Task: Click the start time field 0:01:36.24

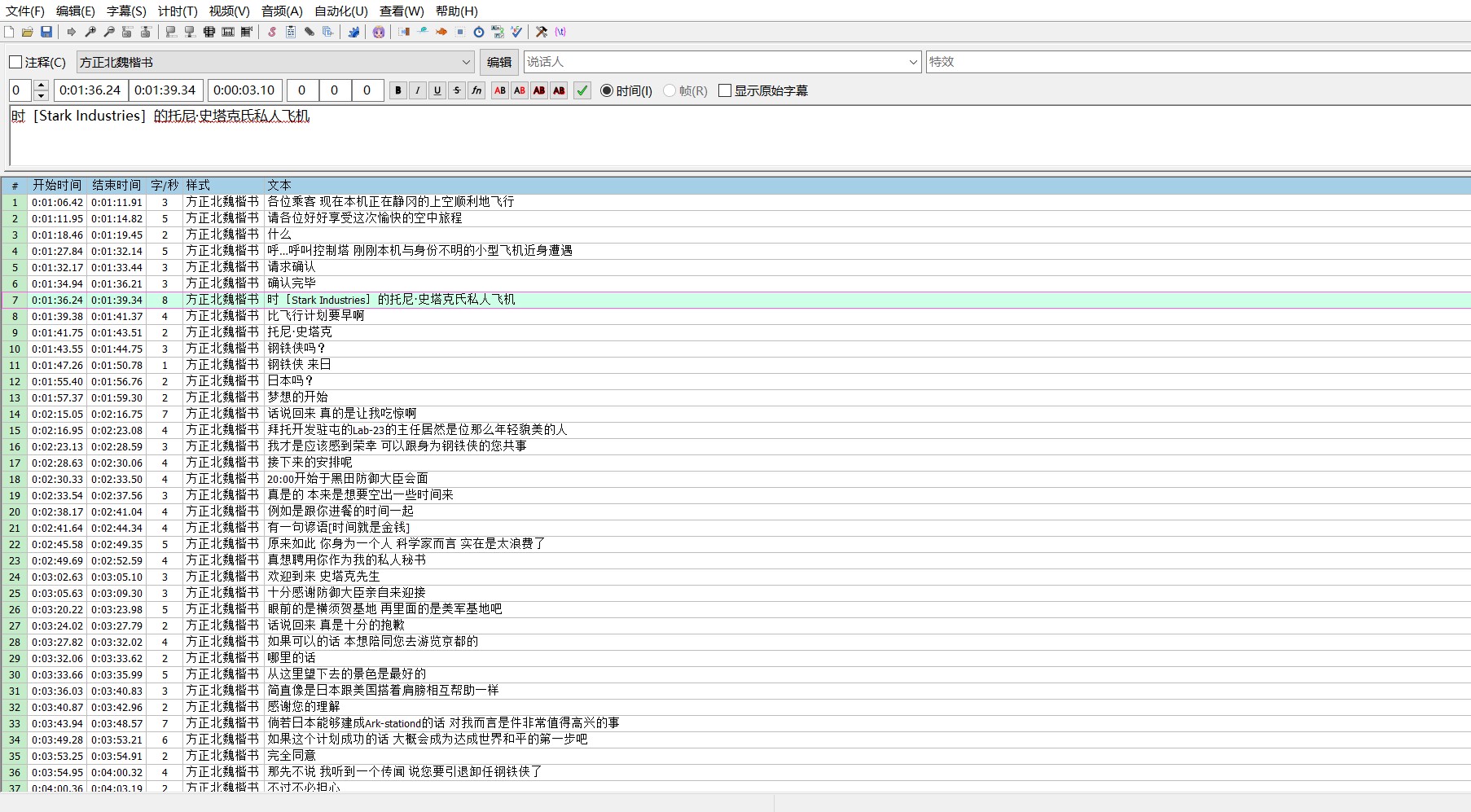Action: [x=90, y=90]
